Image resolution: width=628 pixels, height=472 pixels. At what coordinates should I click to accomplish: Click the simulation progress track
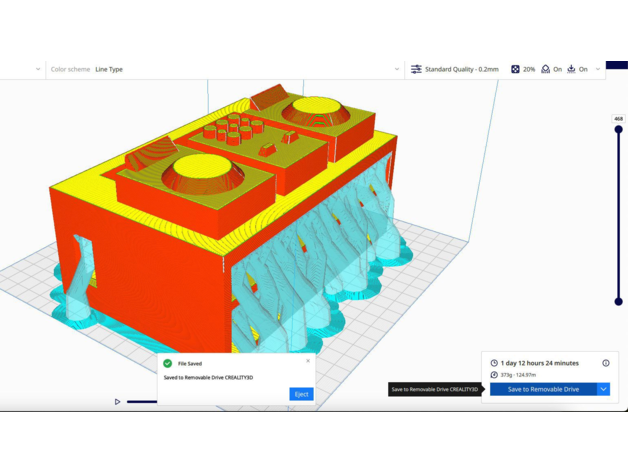[x=142, y=402]
